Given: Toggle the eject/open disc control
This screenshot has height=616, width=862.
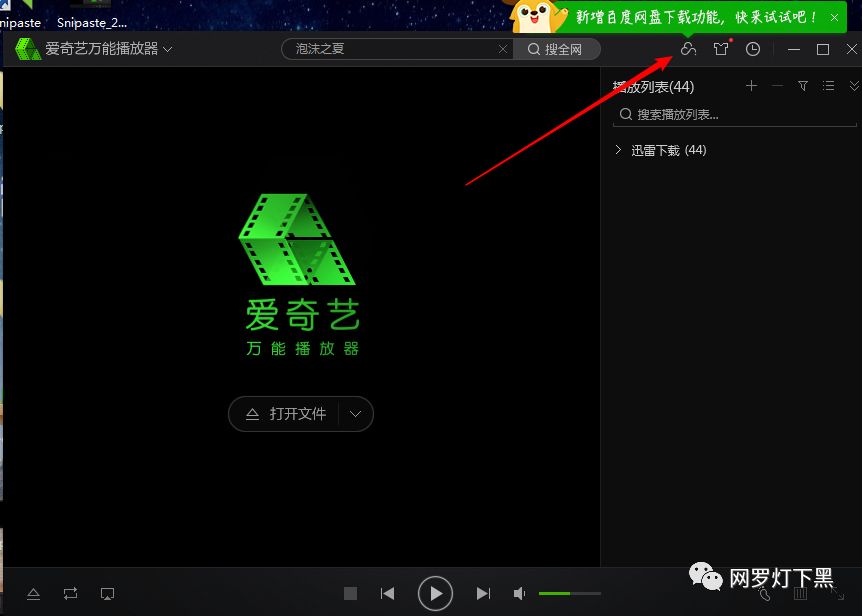Looking at the screenshot, I should click(x=33, y=593).
